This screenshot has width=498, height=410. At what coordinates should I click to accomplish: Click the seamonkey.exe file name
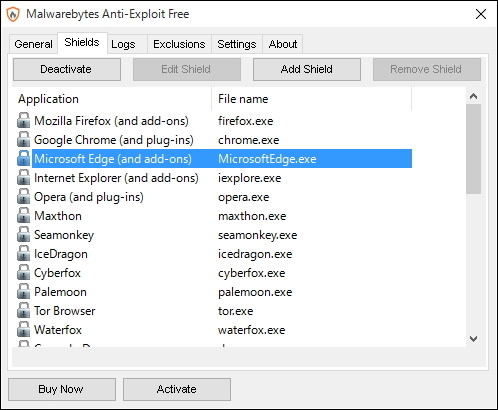[258, 235]
